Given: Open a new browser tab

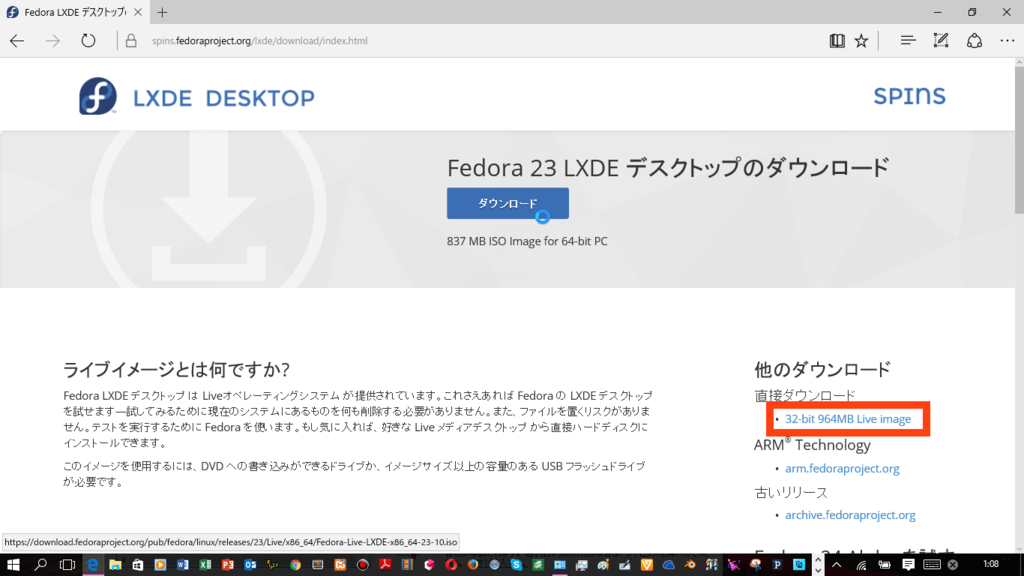Looking at the screenshot, I should point(162,12).
